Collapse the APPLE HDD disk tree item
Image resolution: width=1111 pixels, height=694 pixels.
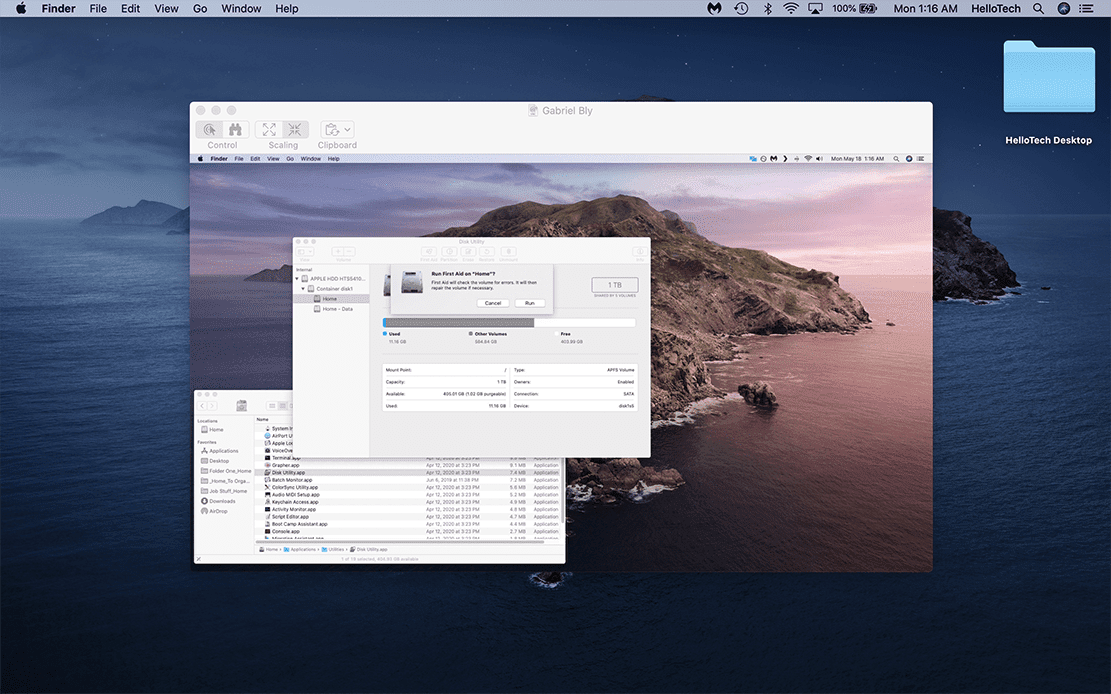coord(297,279)
